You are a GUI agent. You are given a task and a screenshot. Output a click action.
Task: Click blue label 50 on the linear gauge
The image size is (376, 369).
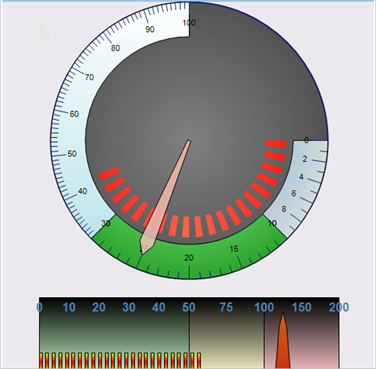pos(189,307)
